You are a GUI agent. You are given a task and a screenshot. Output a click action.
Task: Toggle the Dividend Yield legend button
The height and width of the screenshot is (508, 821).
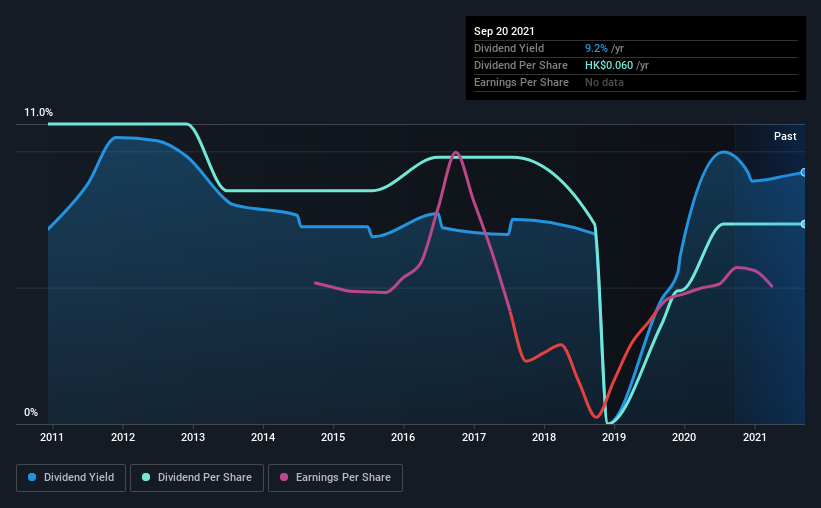tap(71, 478)
